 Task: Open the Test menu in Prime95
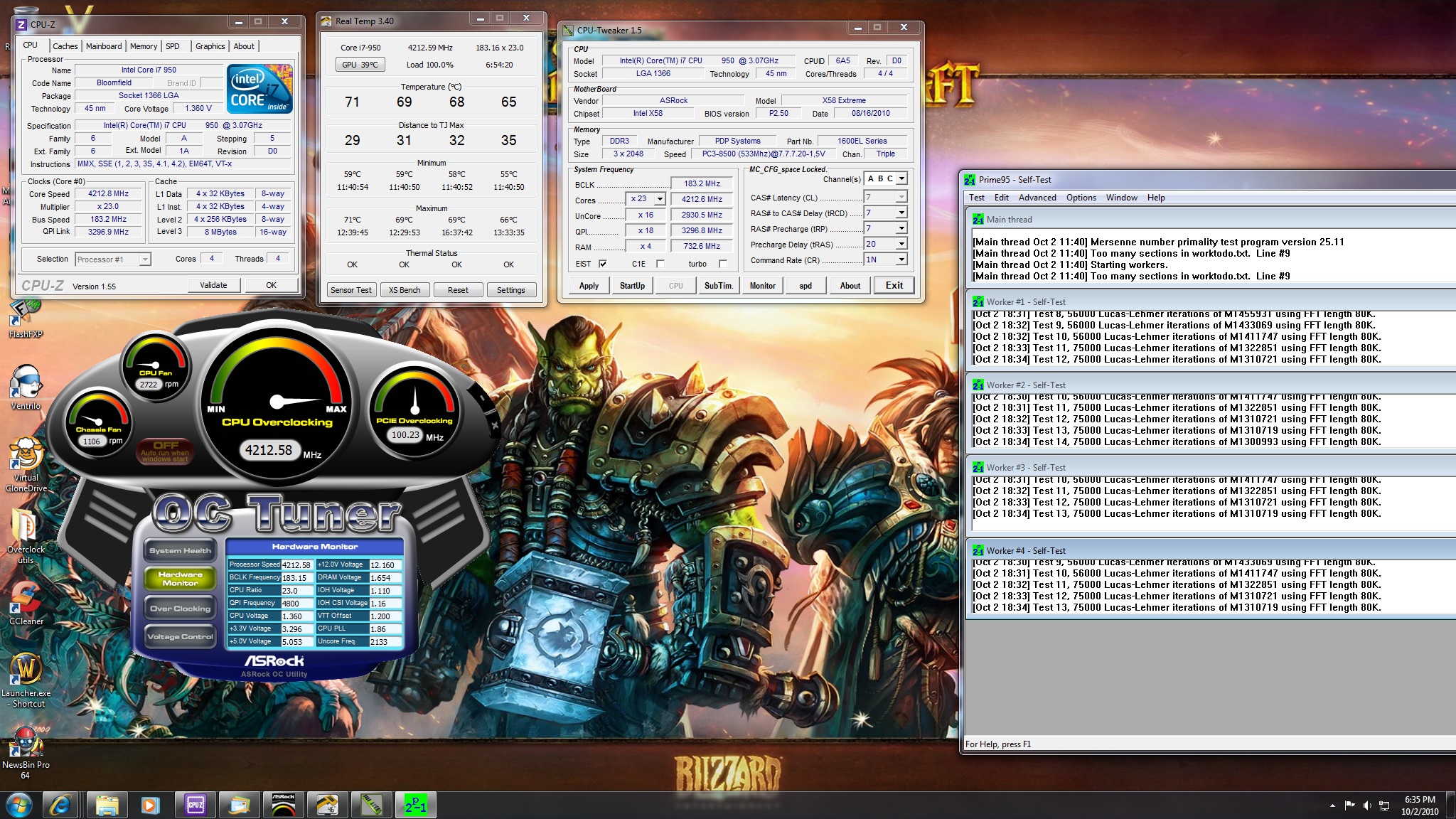977,198
